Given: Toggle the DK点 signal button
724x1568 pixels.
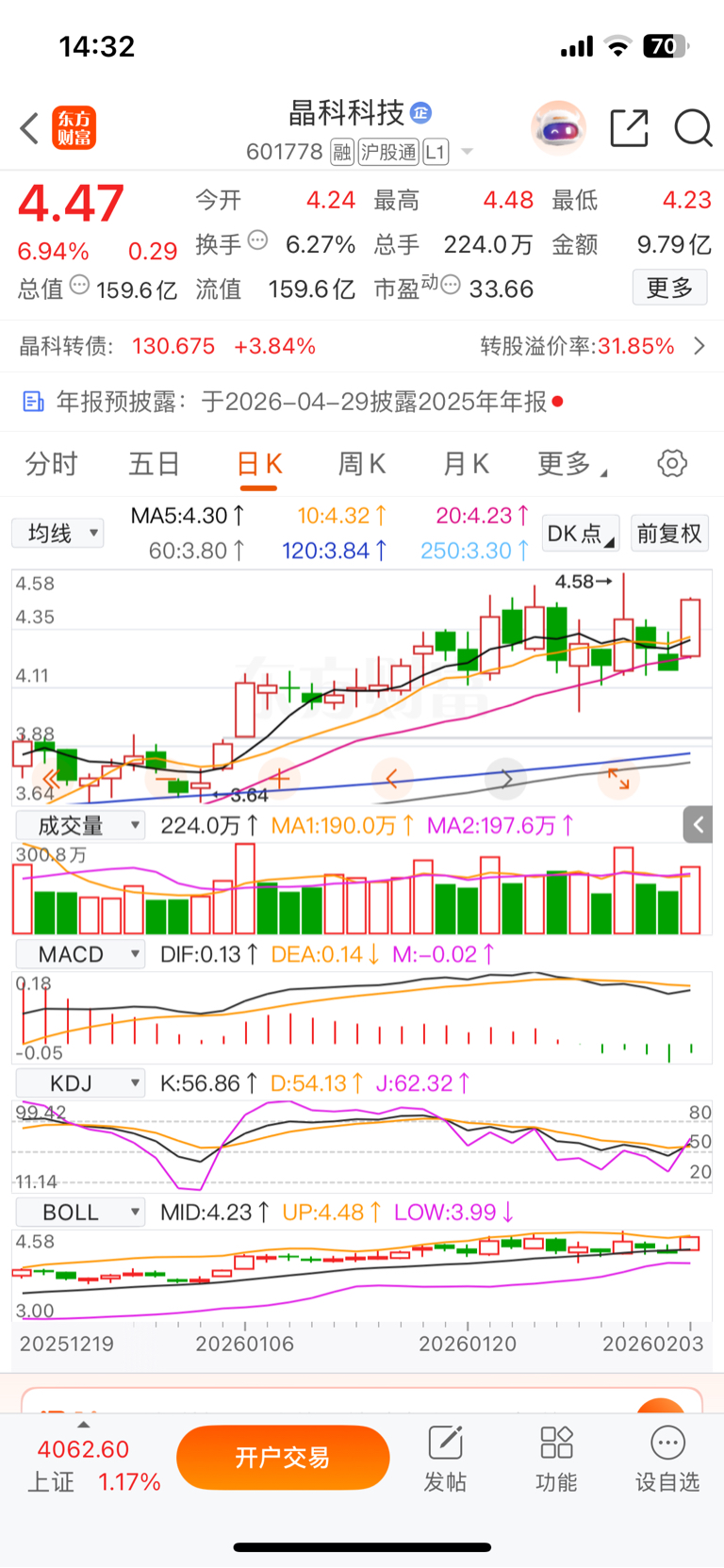Looking at the screenshot, I should point(581,534).
